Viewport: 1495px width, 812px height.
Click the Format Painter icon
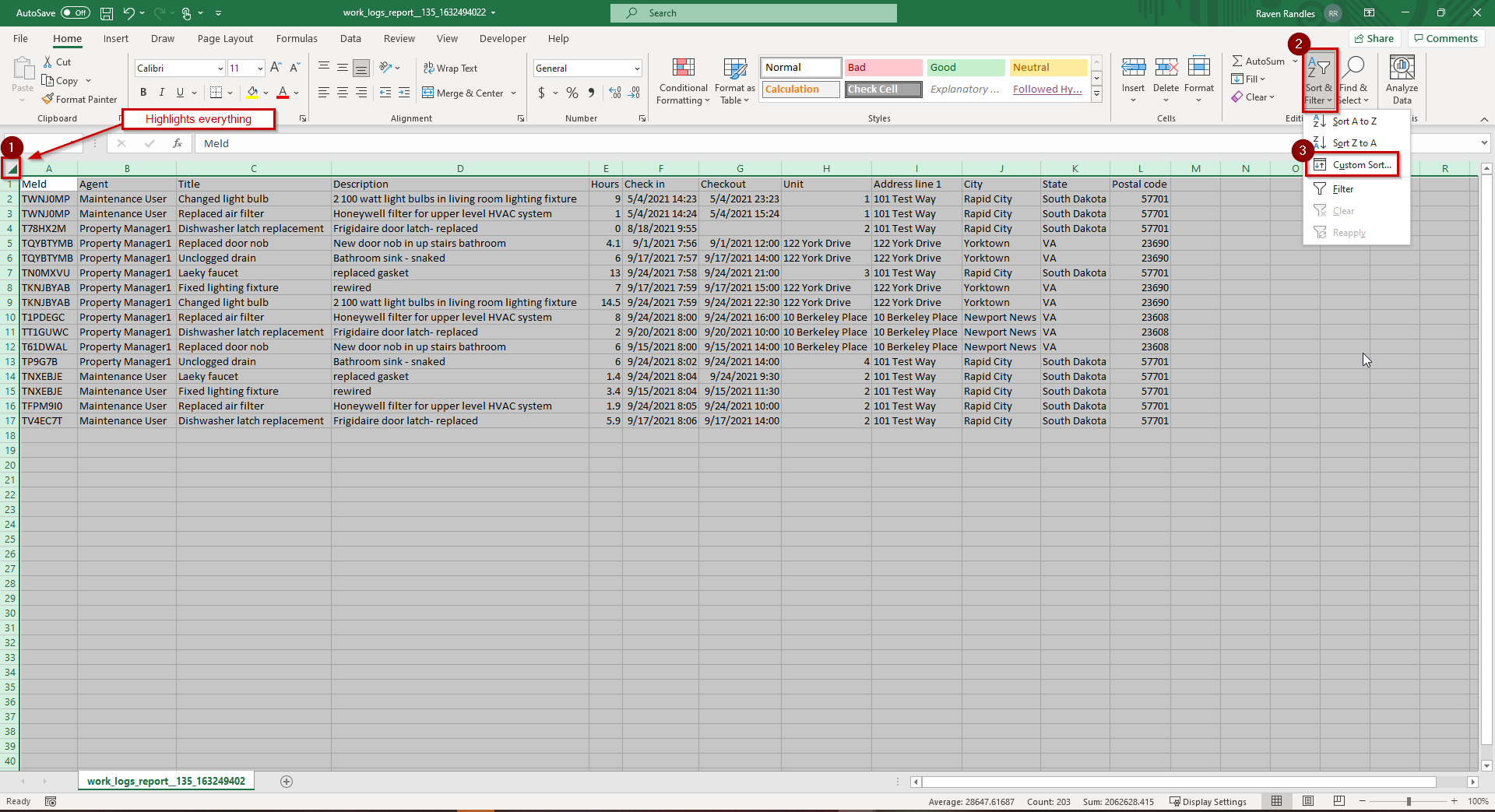[x=48, y=100]
